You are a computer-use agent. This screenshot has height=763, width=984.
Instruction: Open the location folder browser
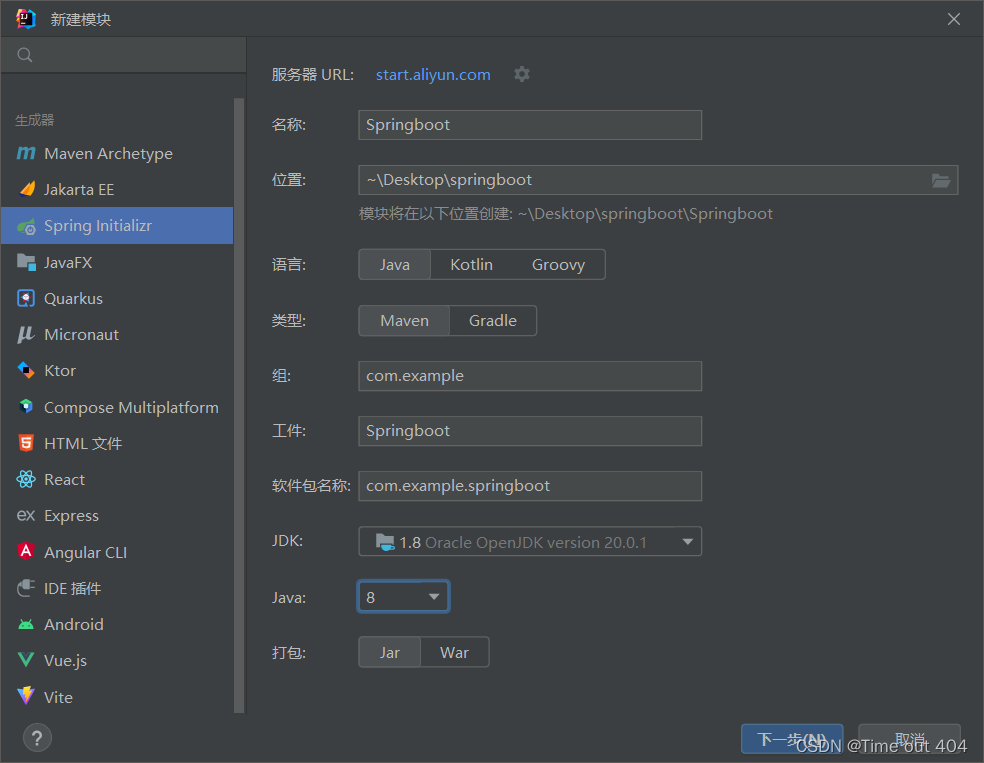[940, 180]
